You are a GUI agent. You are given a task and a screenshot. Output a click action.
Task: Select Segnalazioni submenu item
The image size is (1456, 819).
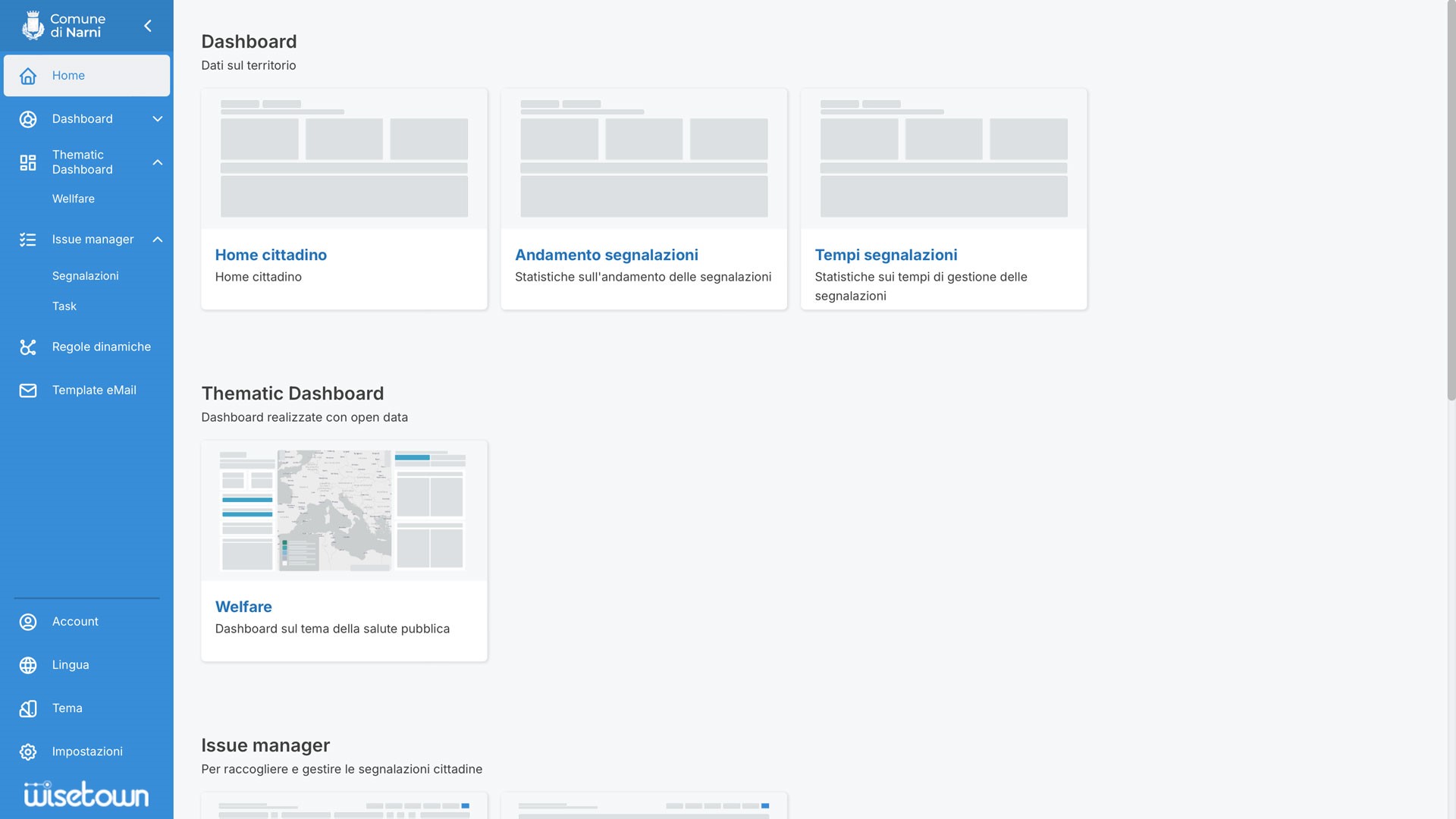tap(86, 276)
